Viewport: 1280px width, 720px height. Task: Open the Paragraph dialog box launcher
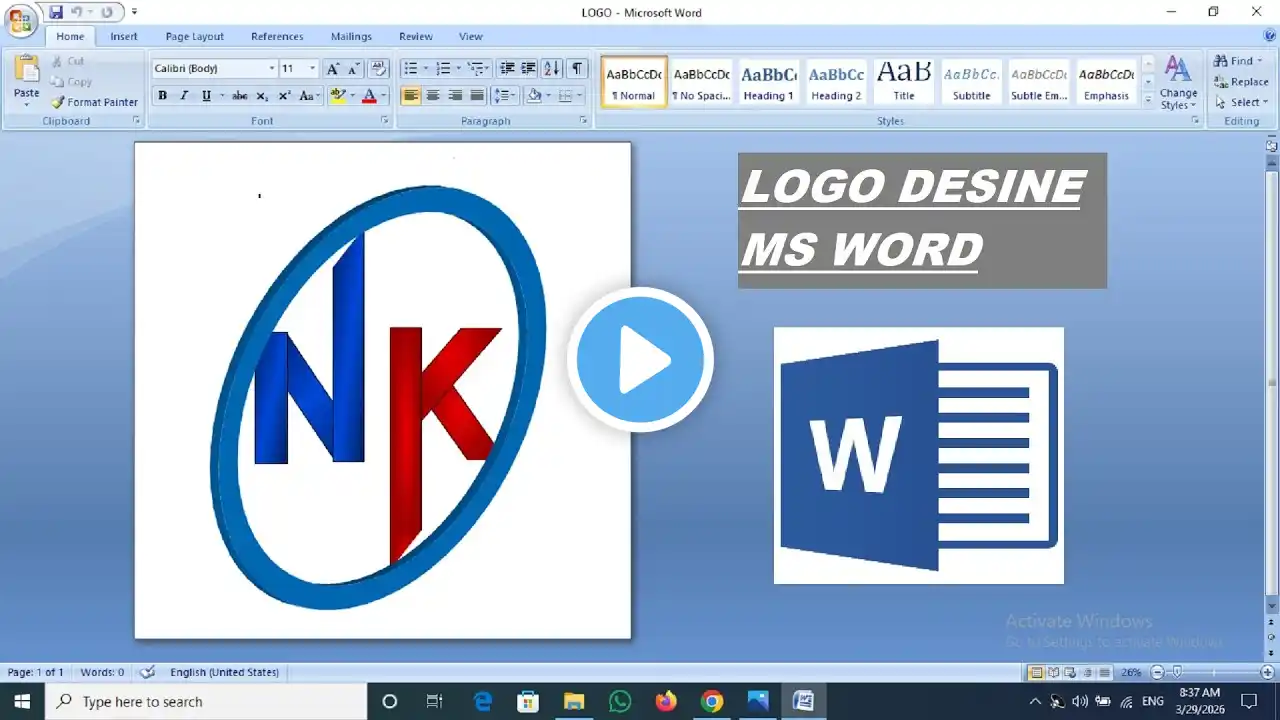click(x=584, y=121)
